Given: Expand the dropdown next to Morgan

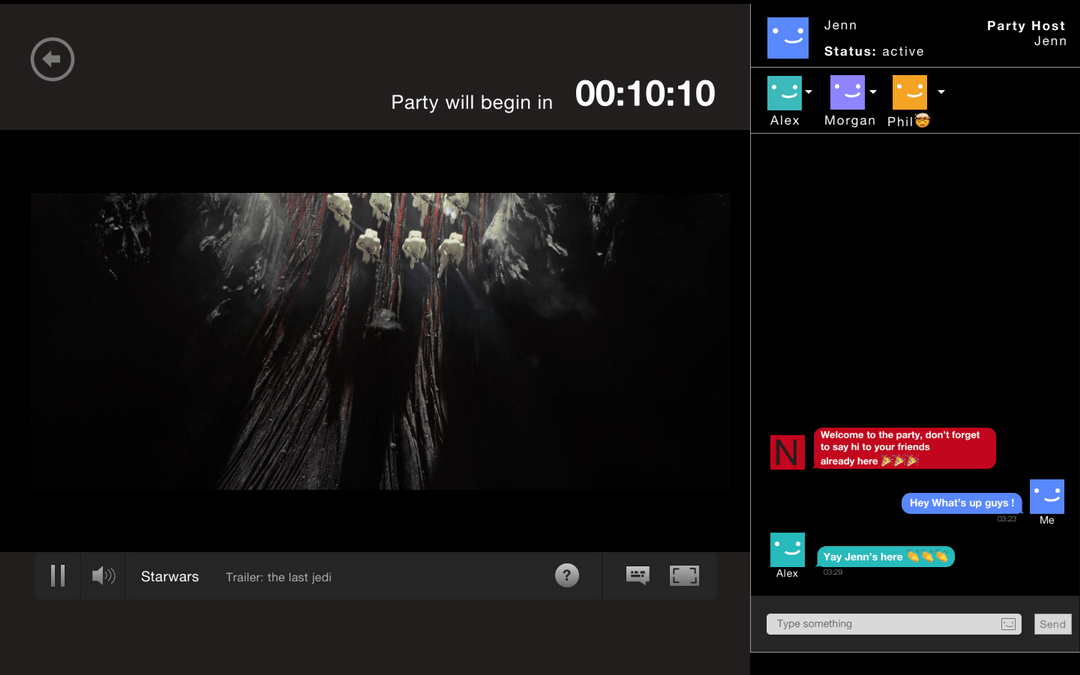Looking at the screenshot, I should point(873,91).
